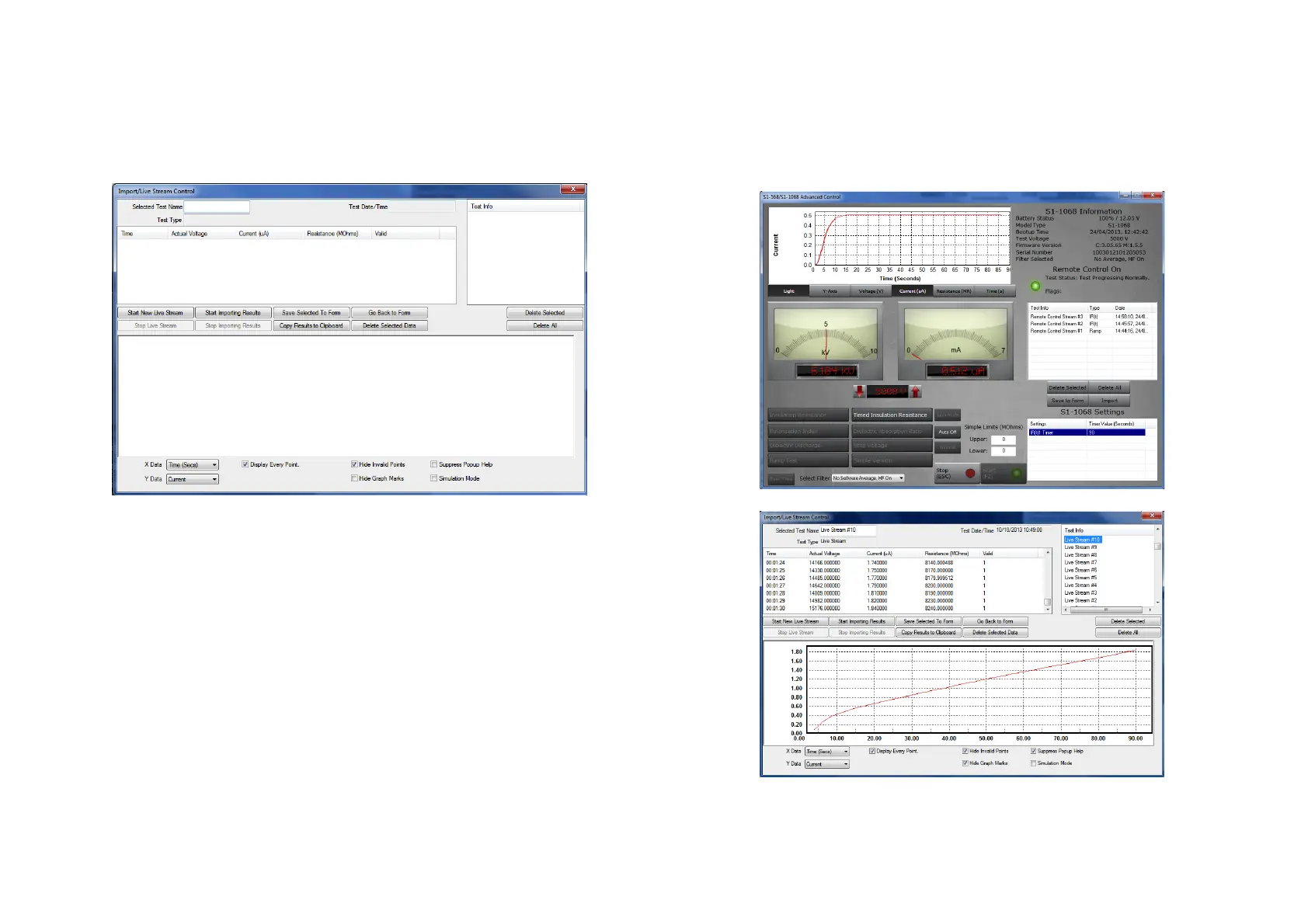Select Remote Control Stream #1 row
Viewport: 1308px width, 924px height.
pos(1092,331)
